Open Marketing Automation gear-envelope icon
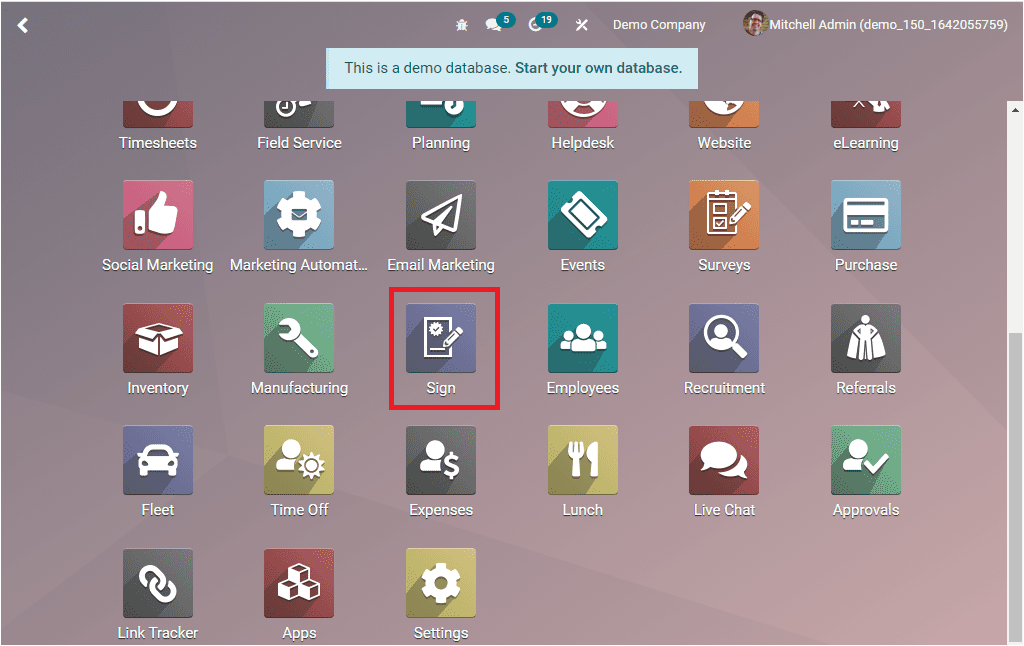Image resolution: width=1024 pixels, height=646 pixels. click(299, 215)
